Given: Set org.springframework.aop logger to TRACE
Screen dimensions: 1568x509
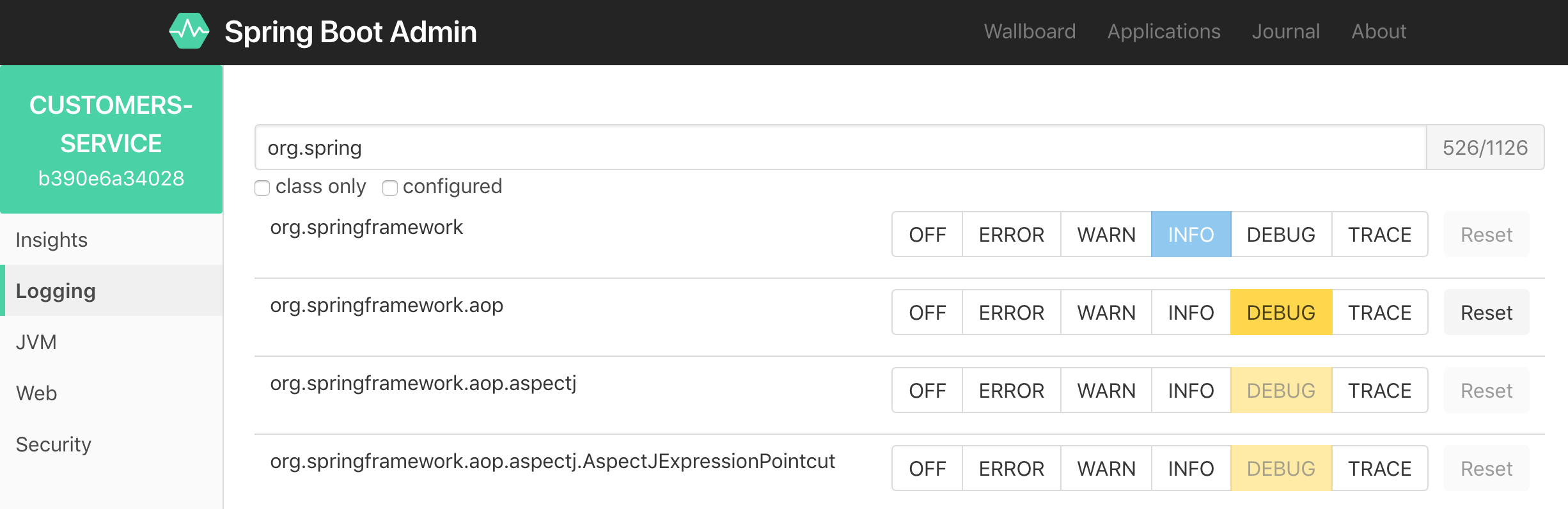Looking at the screenshot, I should (1379, 313).
